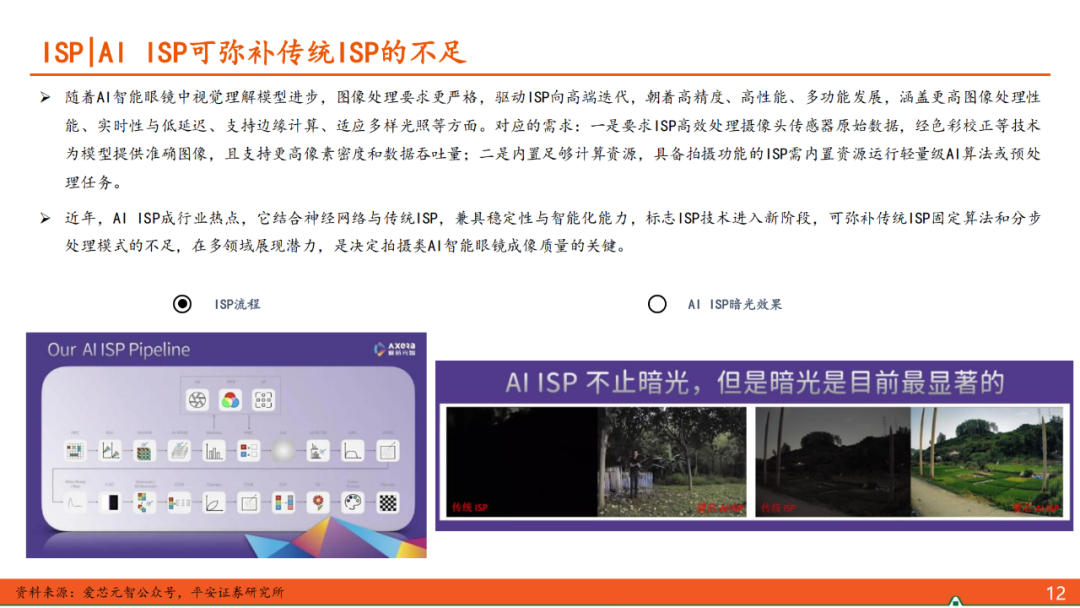Select the empty circle beside AI ISP暗光效果
1080x608 pixels.
[657, 304]
